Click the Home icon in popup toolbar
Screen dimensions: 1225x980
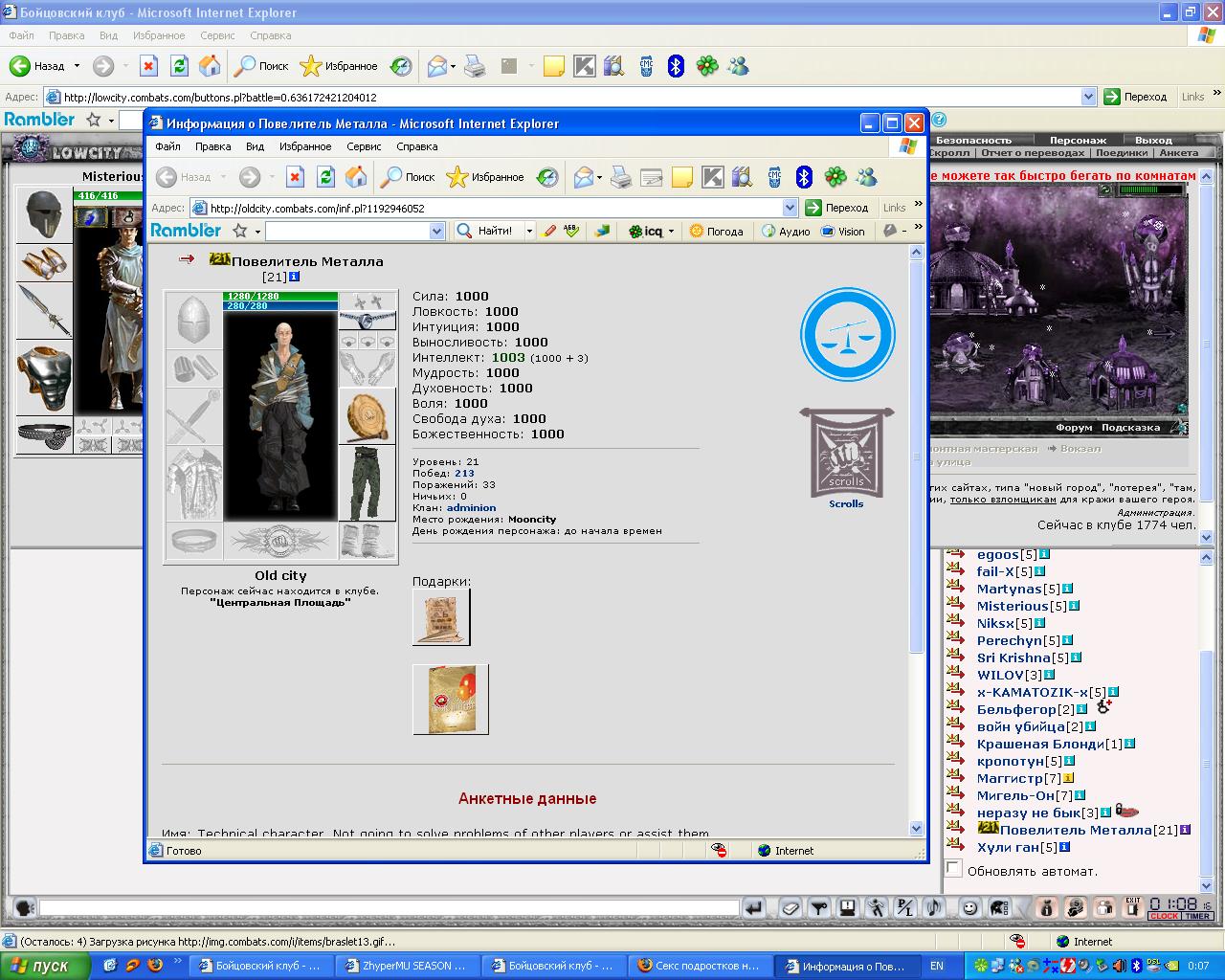(x=356, y=177)
